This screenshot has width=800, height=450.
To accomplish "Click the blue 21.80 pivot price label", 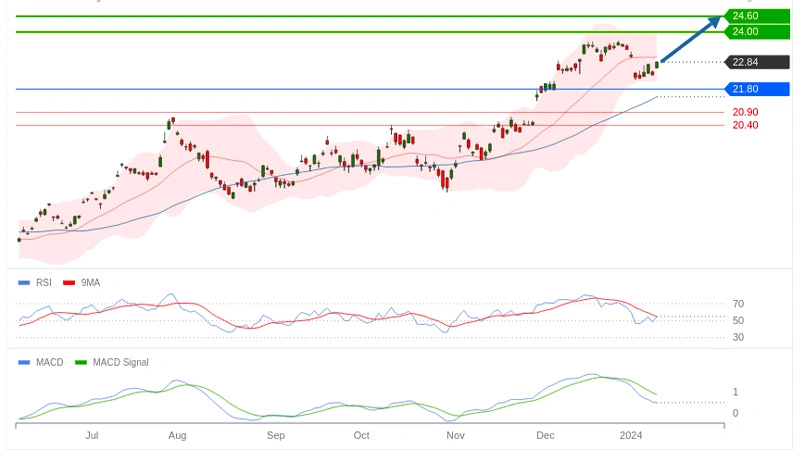I will 747,90.
